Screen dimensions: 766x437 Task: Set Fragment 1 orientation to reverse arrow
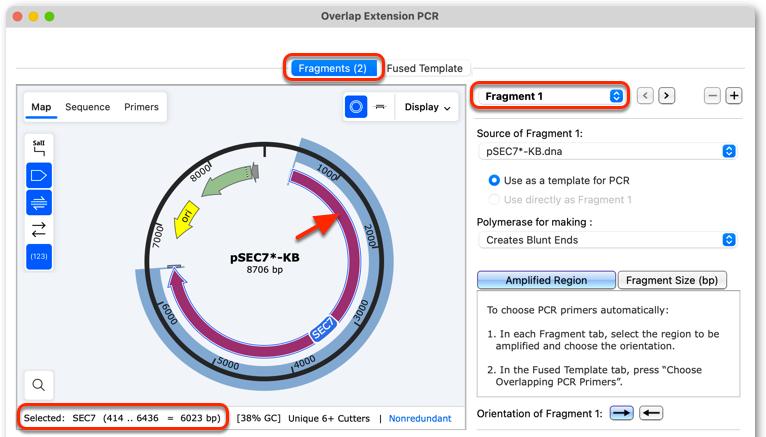pos(651,413)
